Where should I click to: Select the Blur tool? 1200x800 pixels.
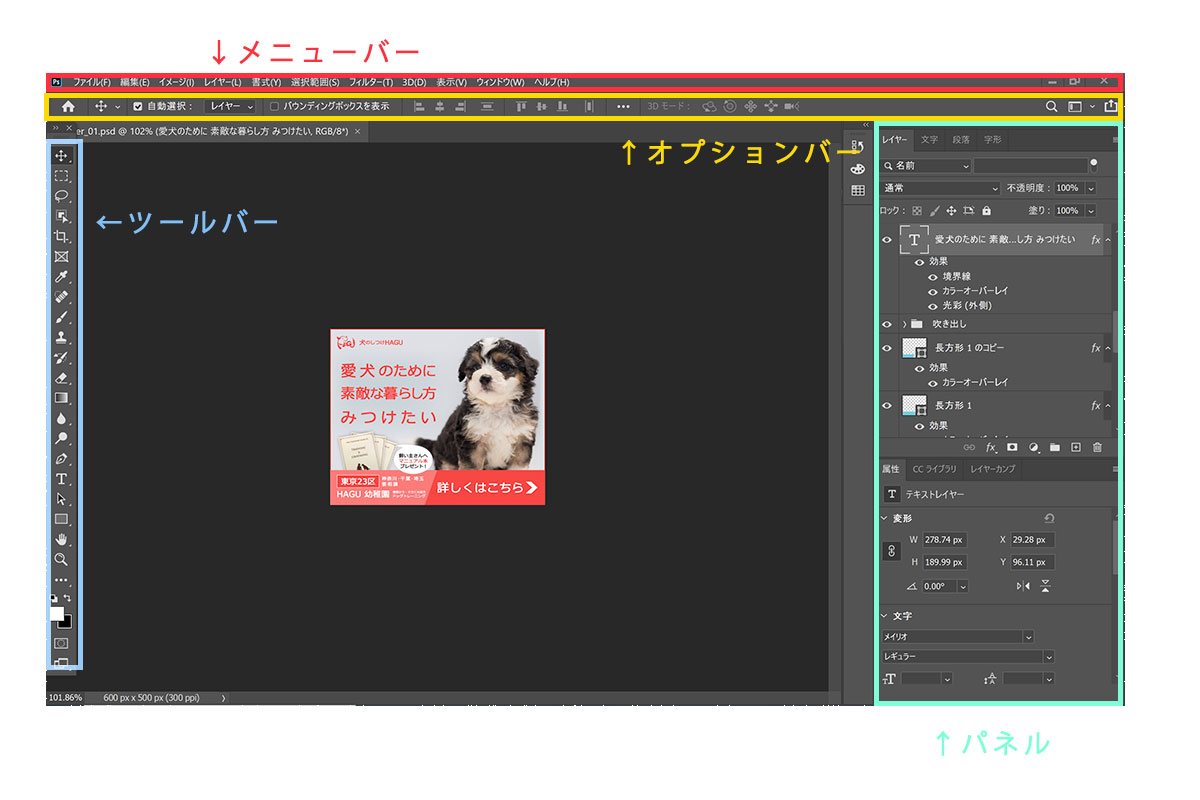pos(61,418)
